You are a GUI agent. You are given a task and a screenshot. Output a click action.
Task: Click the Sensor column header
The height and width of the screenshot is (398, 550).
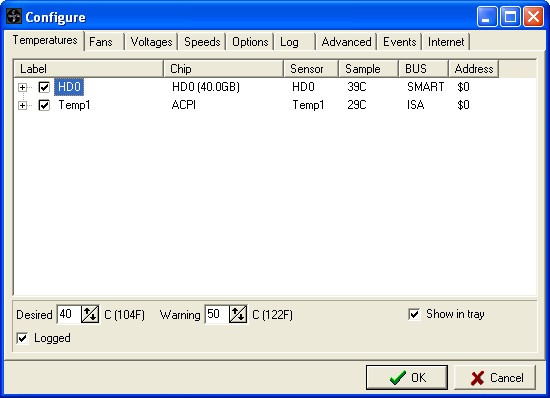pos(311,69)
